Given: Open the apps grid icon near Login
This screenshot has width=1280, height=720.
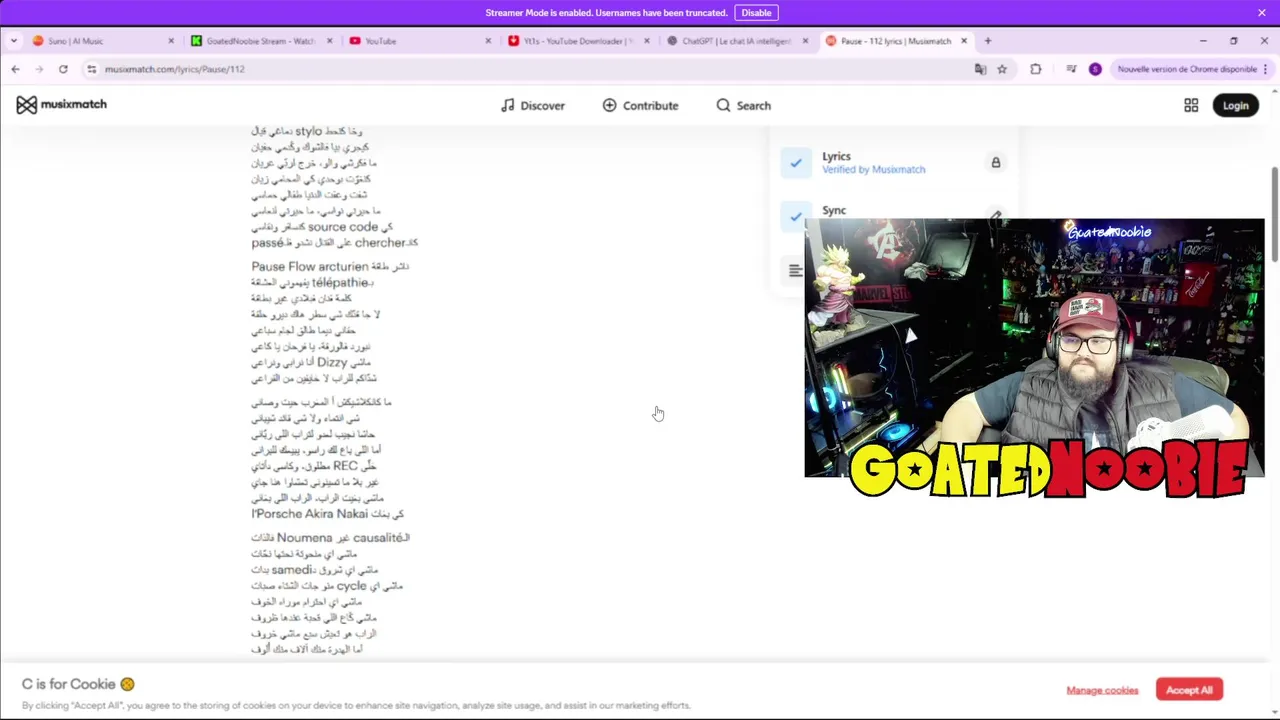Looking at the screenshot, I should 1191,105.
